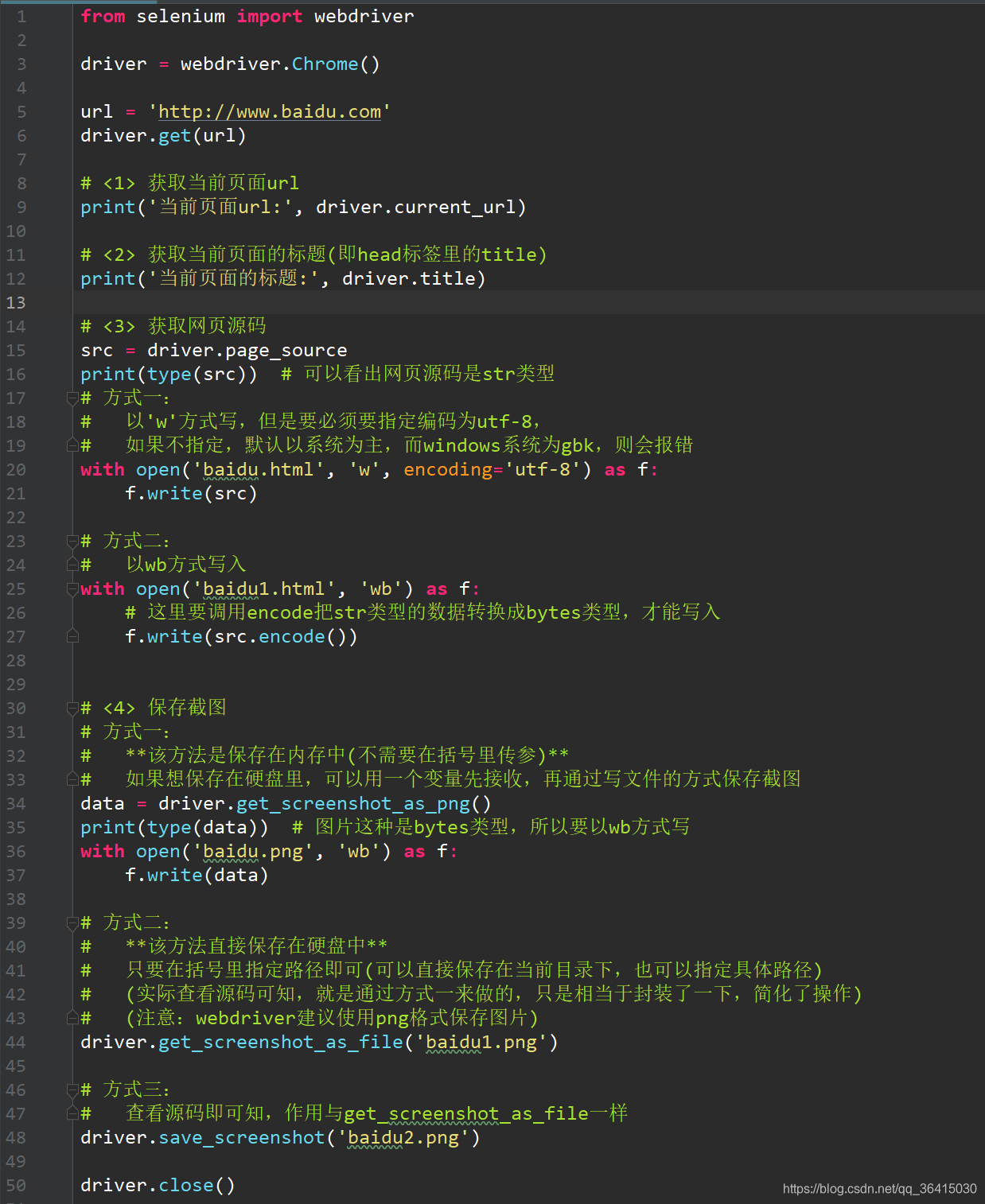Click 'print(type(src))' statement
Image resolution: width=985 pixels, height=1204 pixels.
tap(169, 374)
